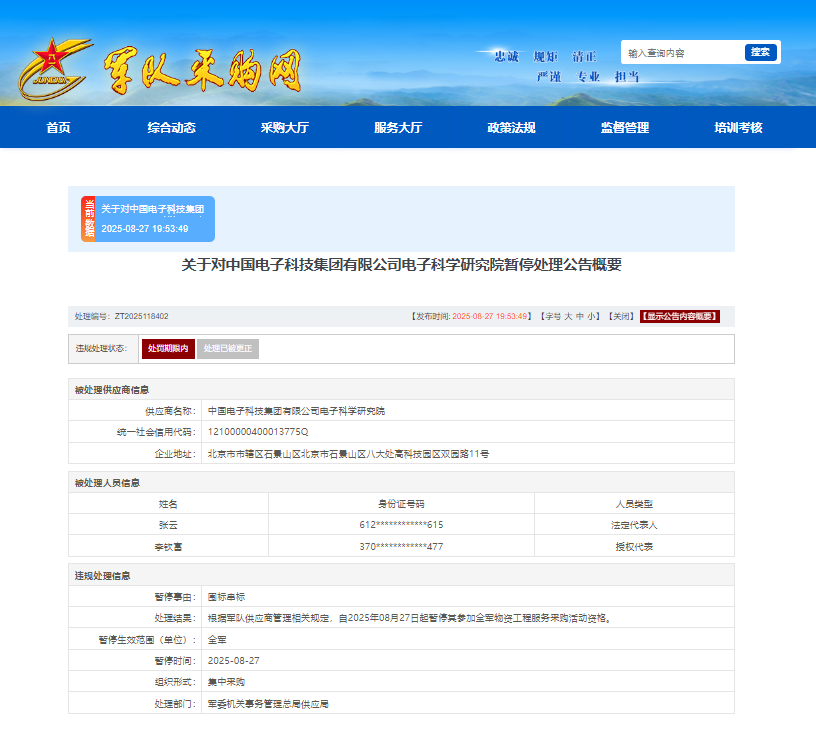Click the 关闭 close link

[621, 316]
